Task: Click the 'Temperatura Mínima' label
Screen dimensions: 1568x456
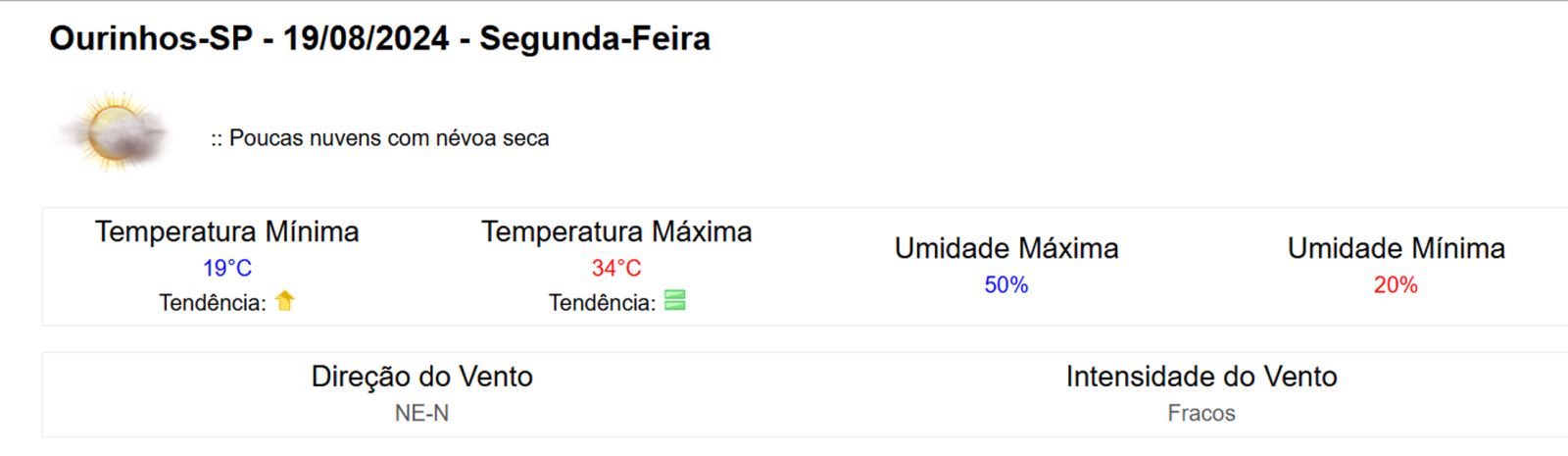Action: [227, 232]
